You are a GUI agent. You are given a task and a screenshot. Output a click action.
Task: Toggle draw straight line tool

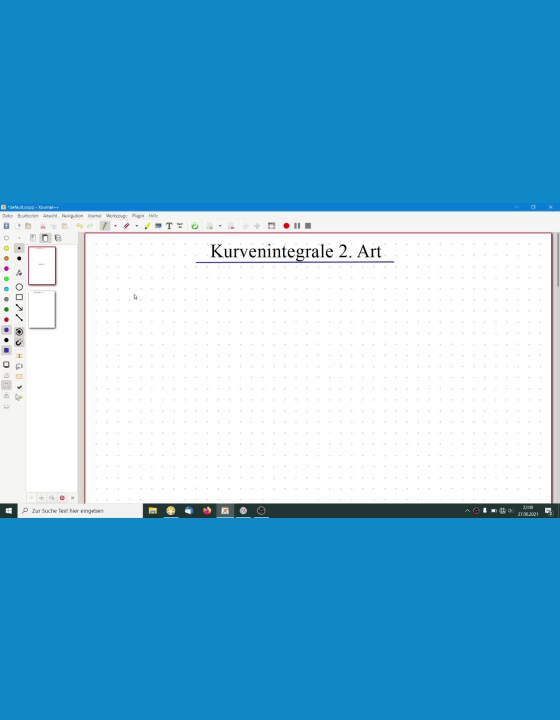pyautogui.click(x=19, y=318)
